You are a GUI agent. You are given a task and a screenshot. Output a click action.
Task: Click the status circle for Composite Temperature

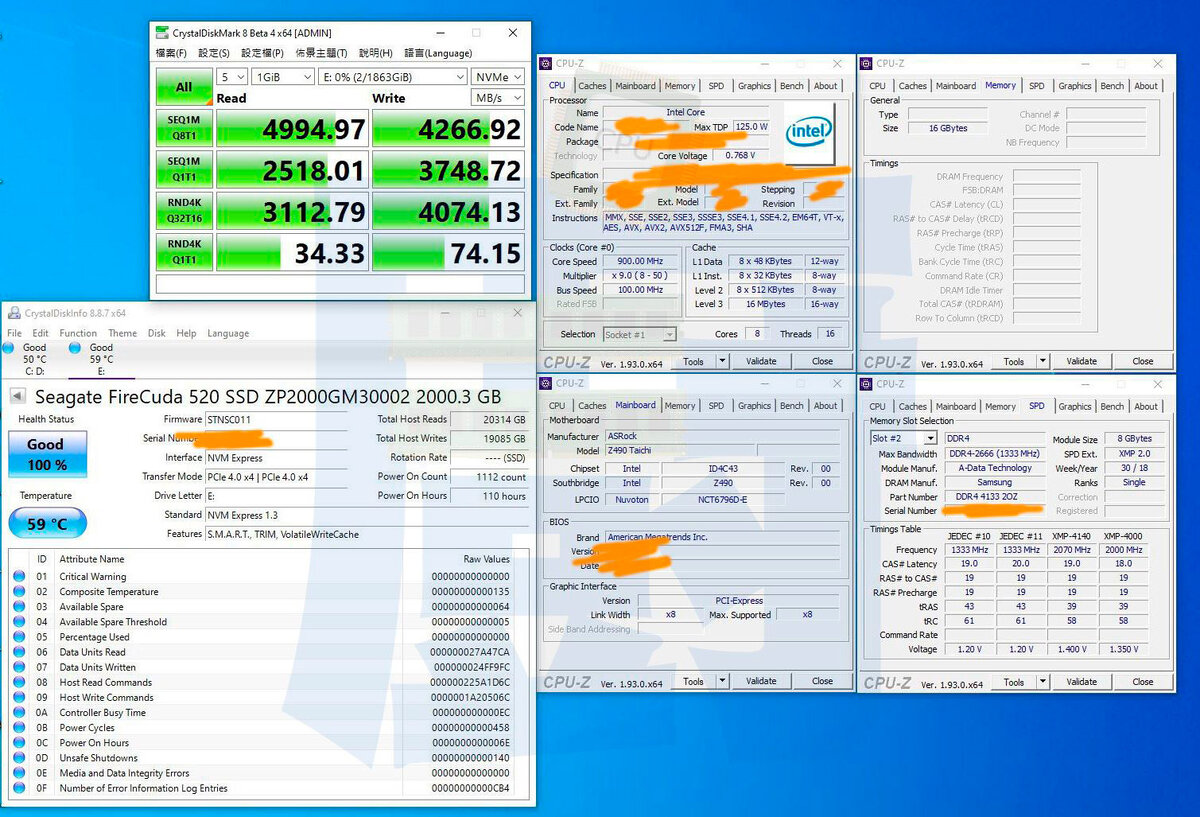pyautogui.click(x=19, y=592)
